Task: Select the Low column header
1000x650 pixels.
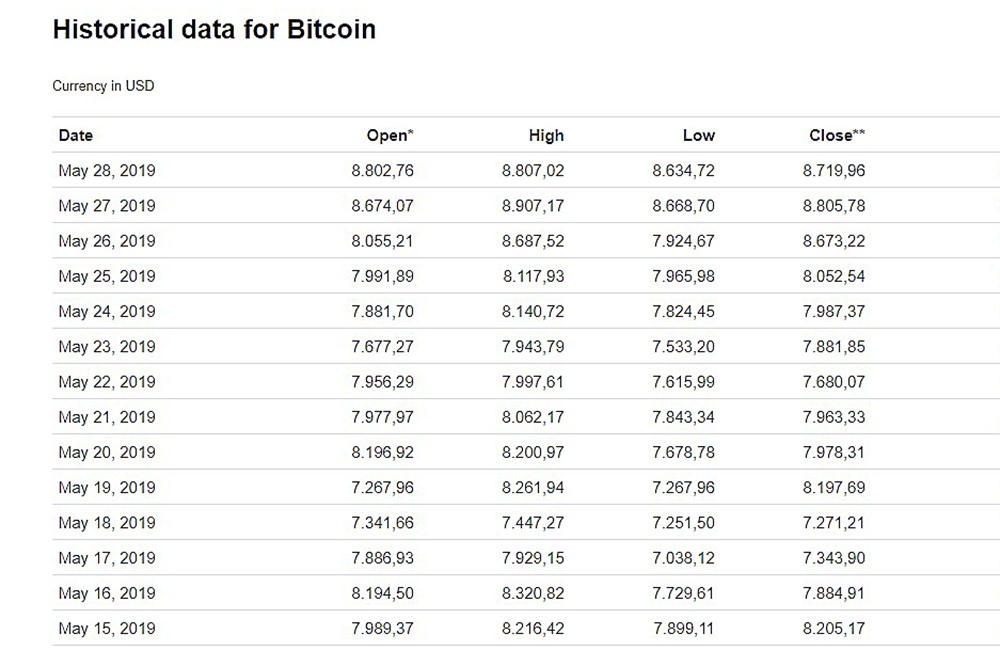Action: click(x=699, y=135)
